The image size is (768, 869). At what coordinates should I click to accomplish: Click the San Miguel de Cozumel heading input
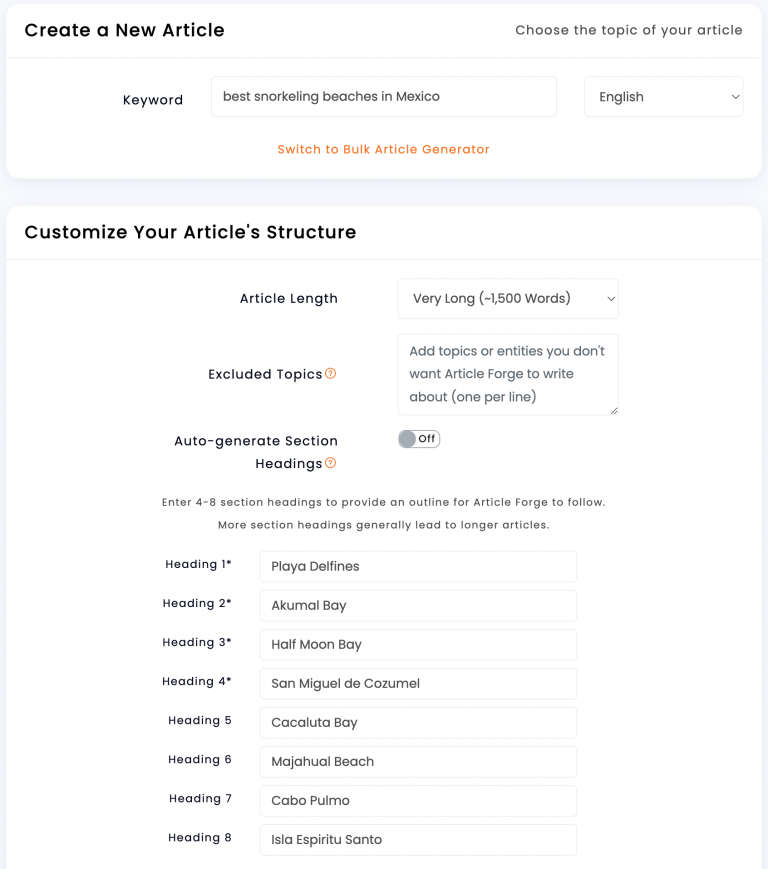click(x=417, y=683)
